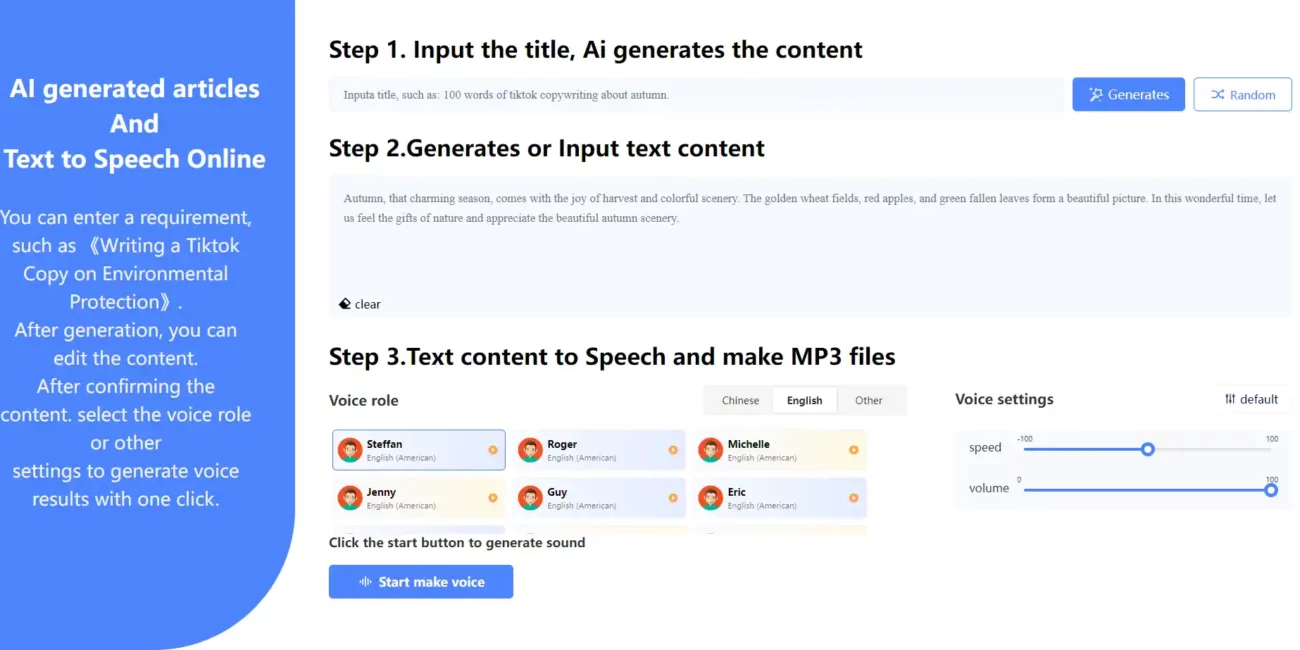This screenshot has height=650, width=1300.
Task: Play Michelle voice preview icon
Action: point(853,450)
